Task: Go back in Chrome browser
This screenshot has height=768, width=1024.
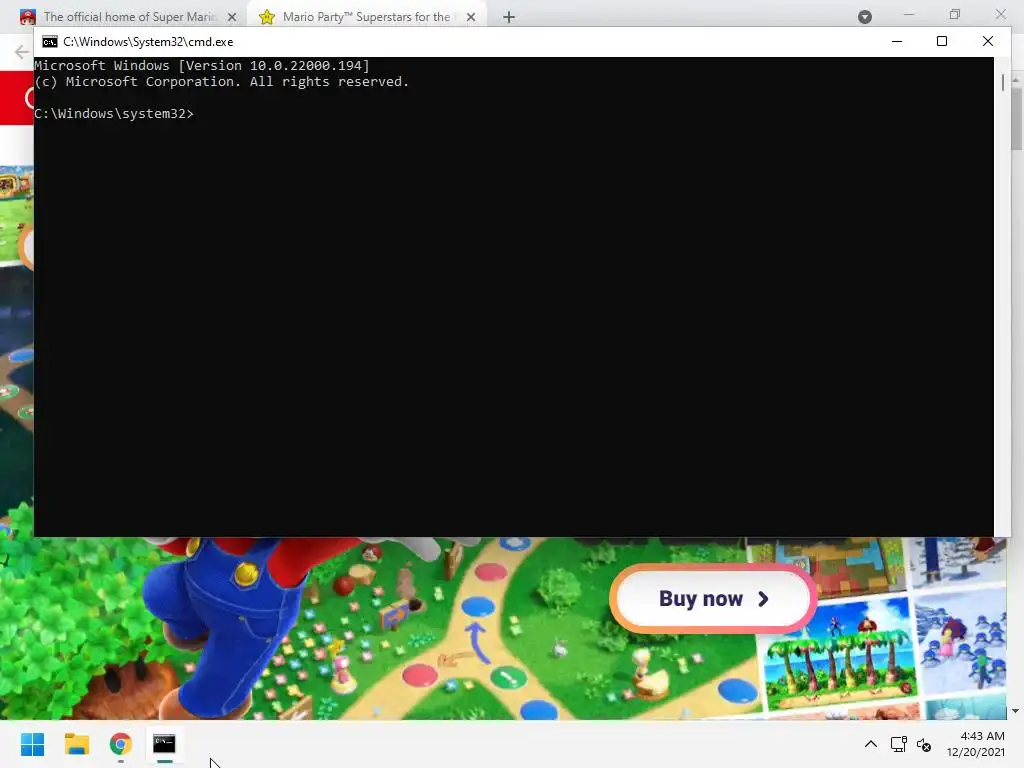Action: (x=22, y=52)
